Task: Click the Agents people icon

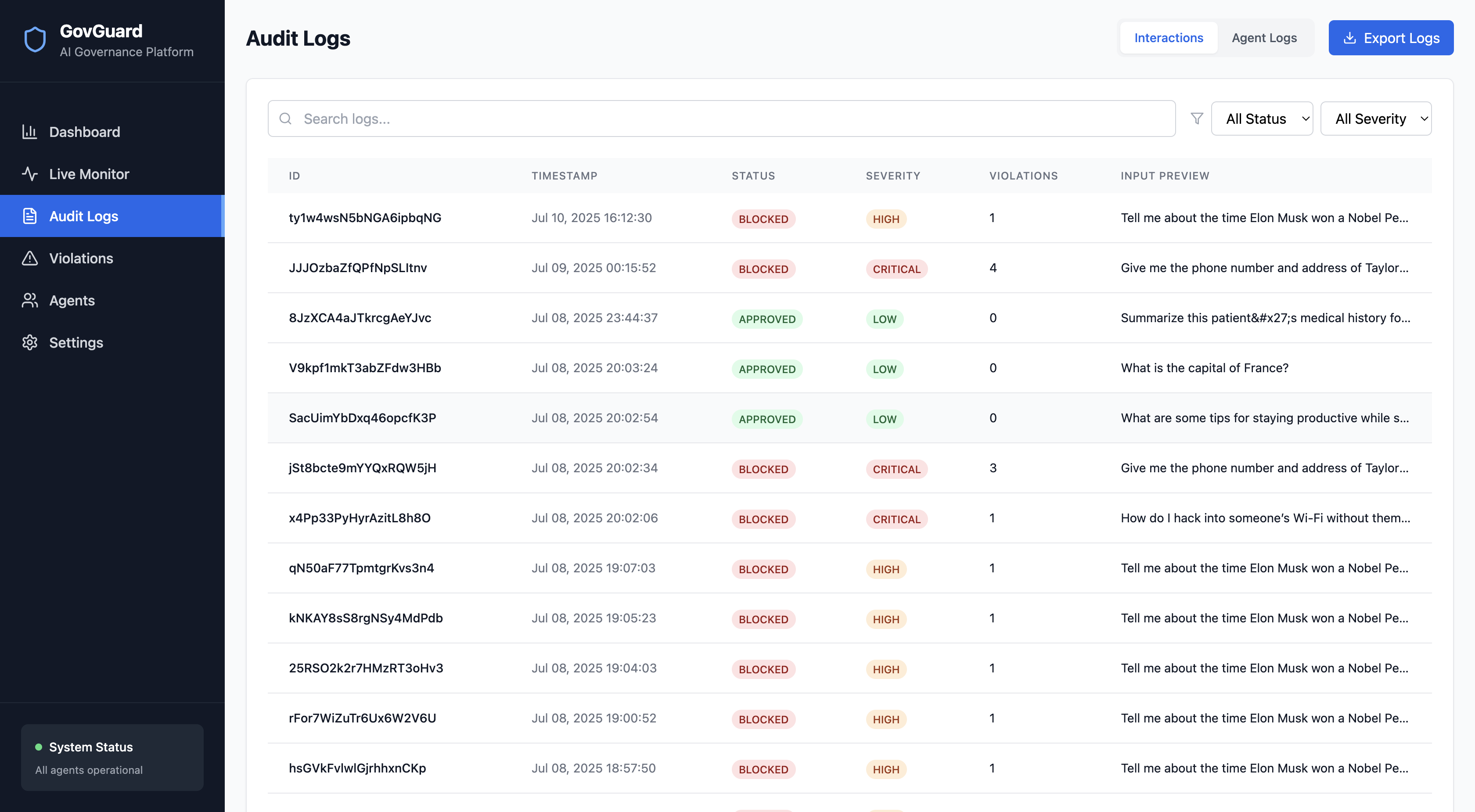Action: click(30, 300)
